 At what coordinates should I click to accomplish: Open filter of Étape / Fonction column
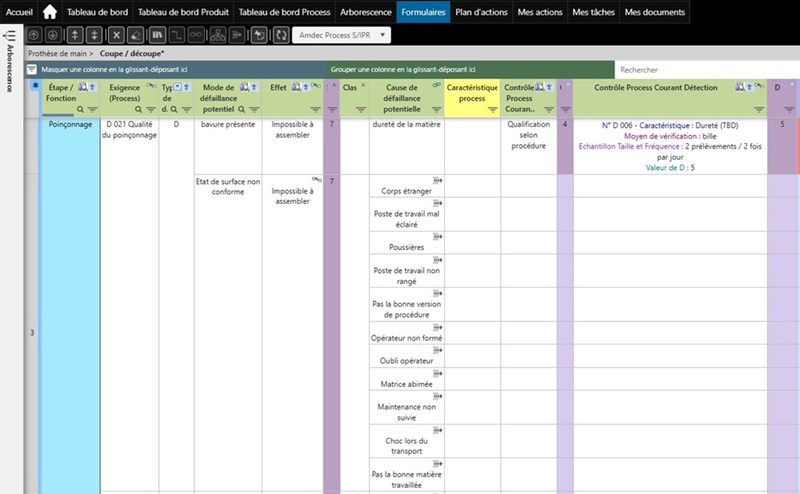pyautogui.click(x=92, y=109)
